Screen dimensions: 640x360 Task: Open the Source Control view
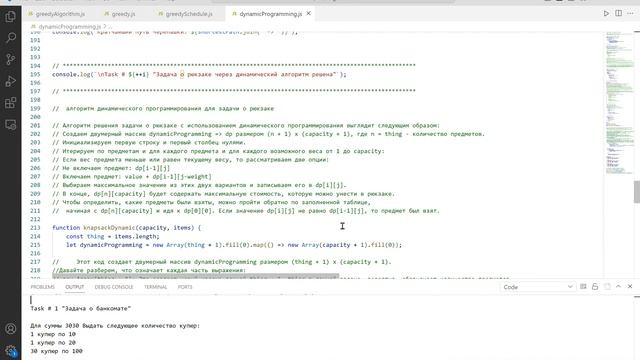tap(11, 59)
